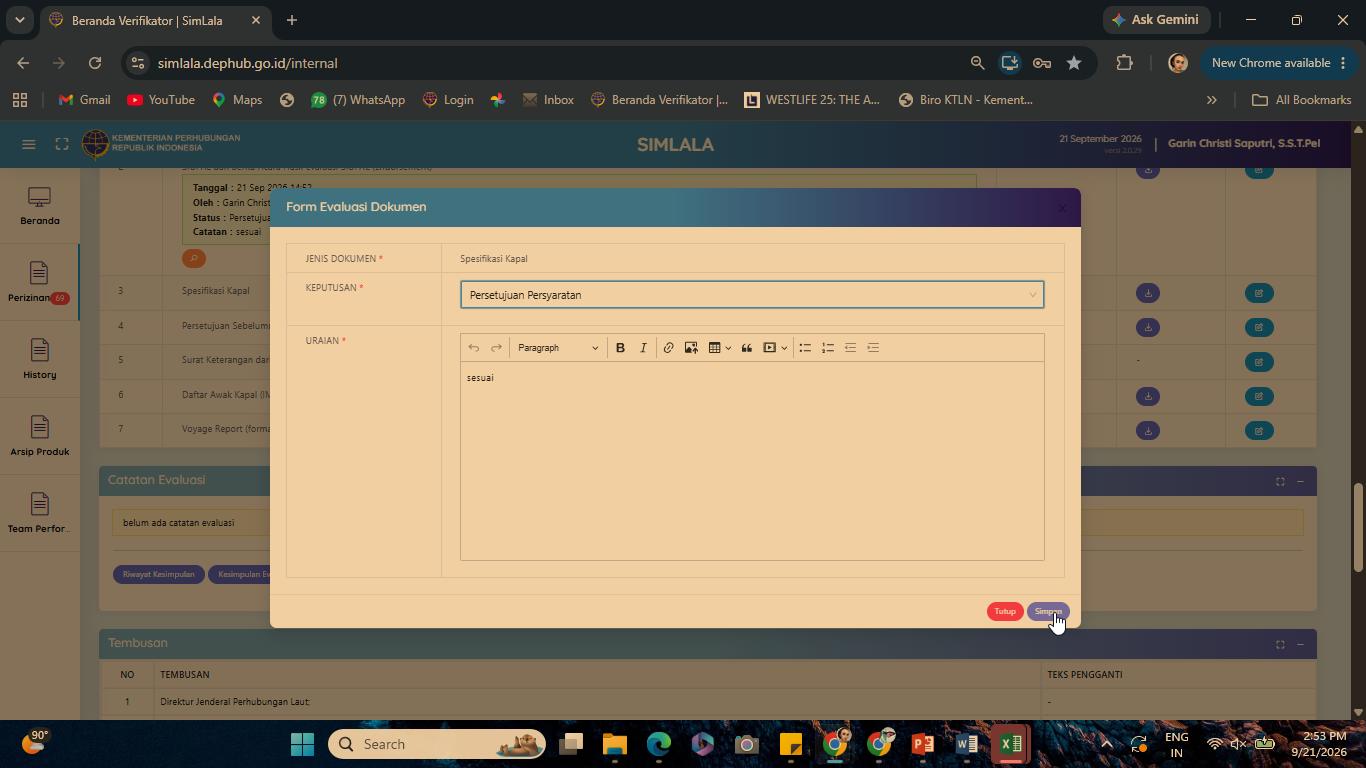Create a bulleted list

coord(805,348)
